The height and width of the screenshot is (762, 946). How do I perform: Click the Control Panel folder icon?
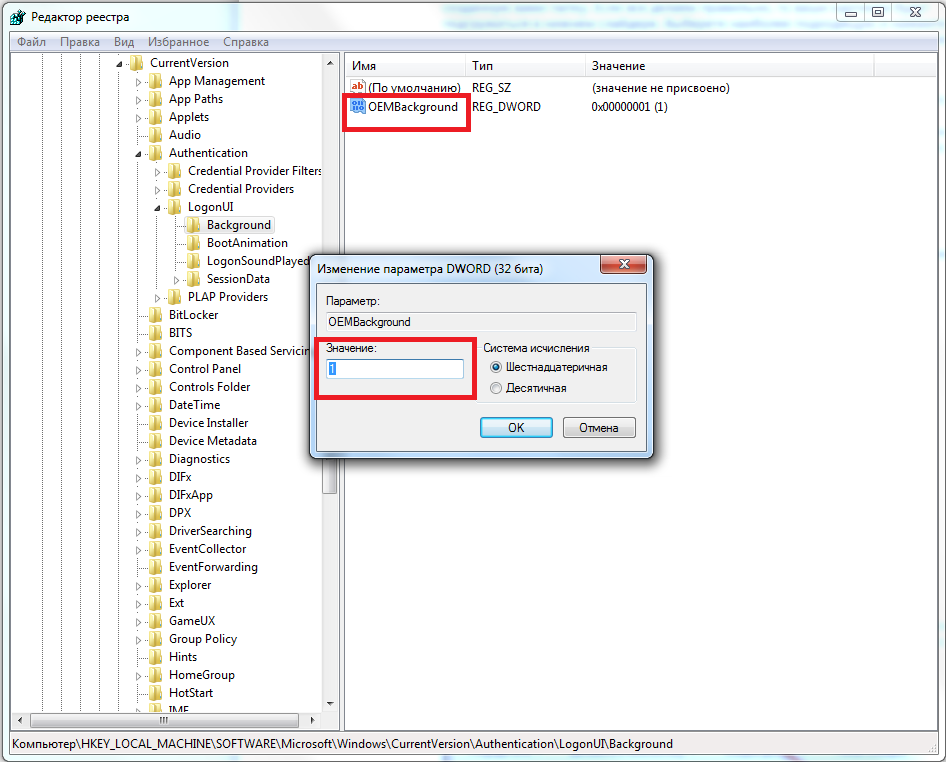155,369
